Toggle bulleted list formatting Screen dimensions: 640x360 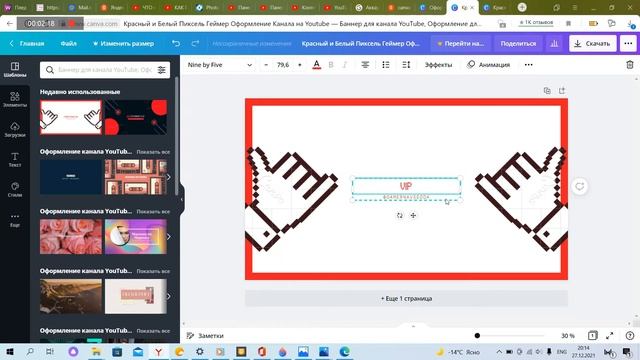click(386, 65)
